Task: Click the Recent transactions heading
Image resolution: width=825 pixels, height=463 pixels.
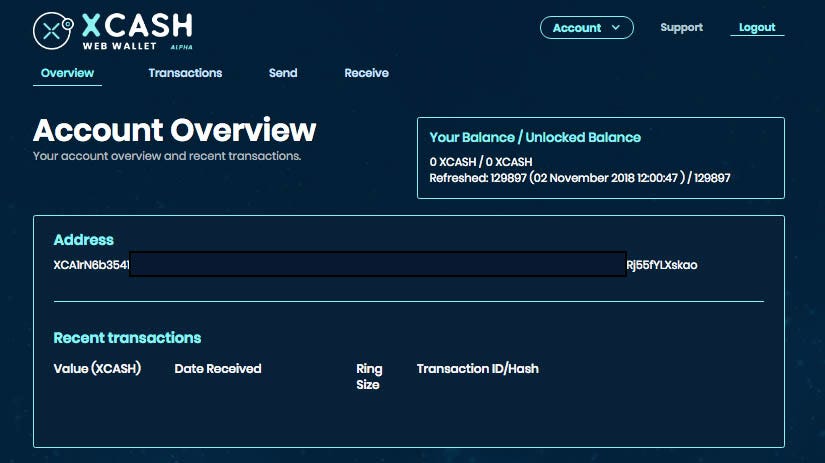Action: click(127, 338)
